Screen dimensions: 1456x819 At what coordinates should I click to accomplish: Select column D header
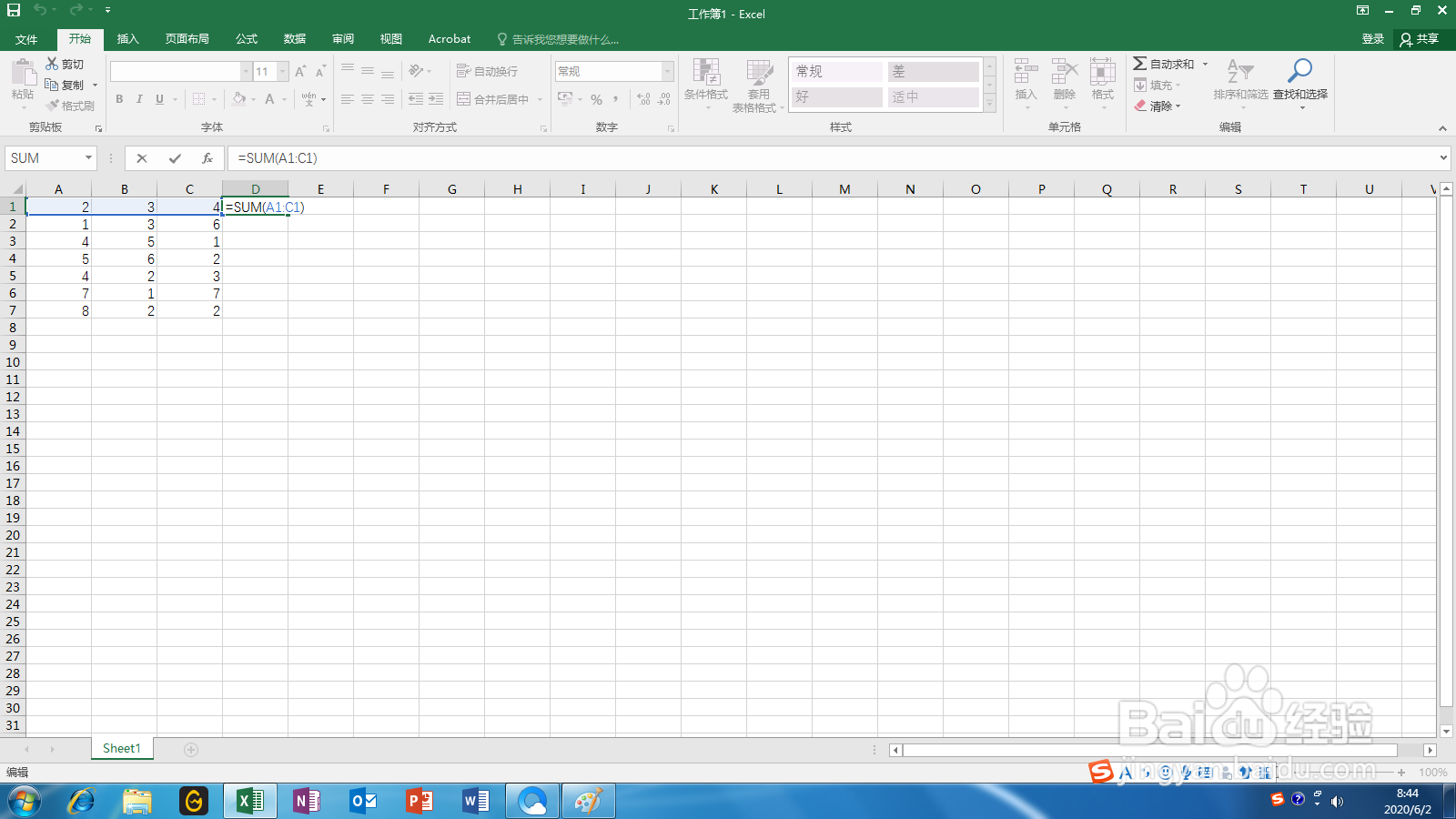(x=256, y=189)
